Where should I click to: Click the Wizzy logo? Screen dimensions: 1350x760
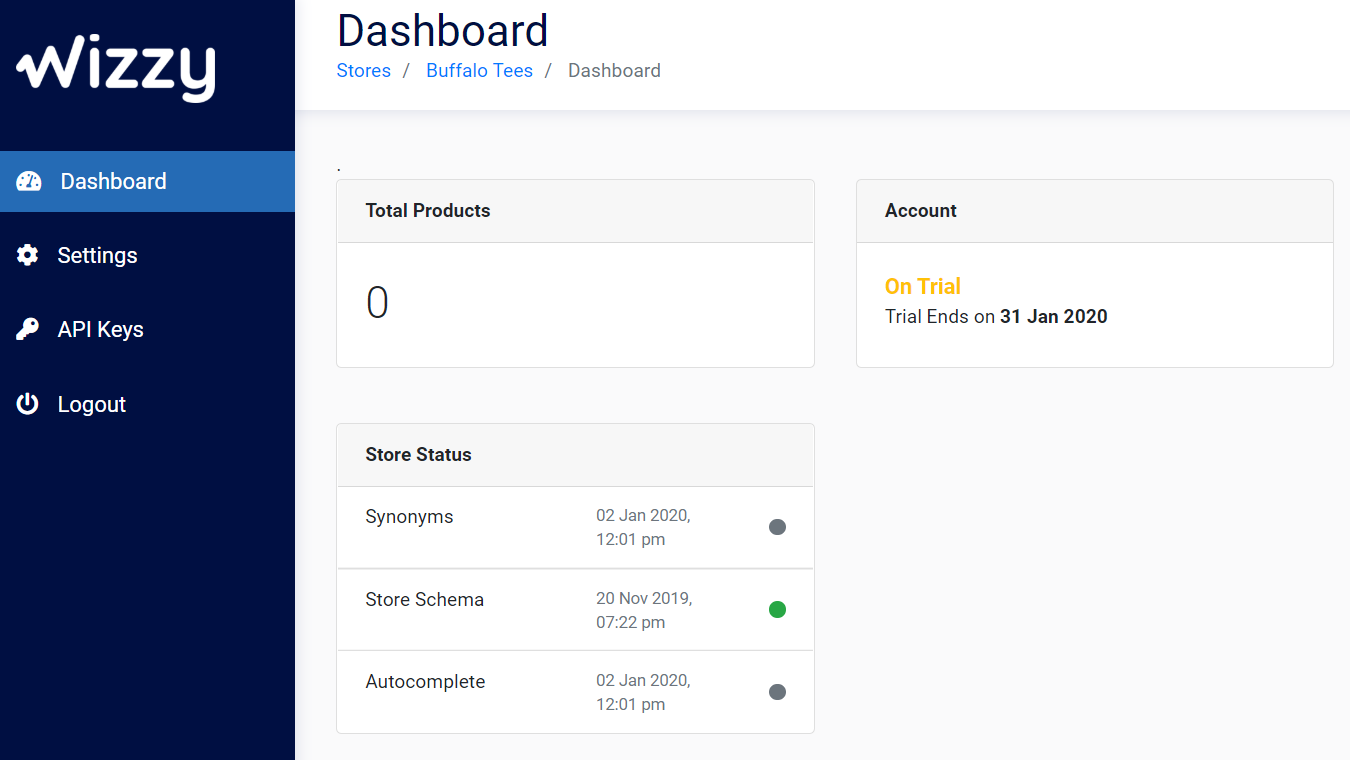[x=114, y=67]
